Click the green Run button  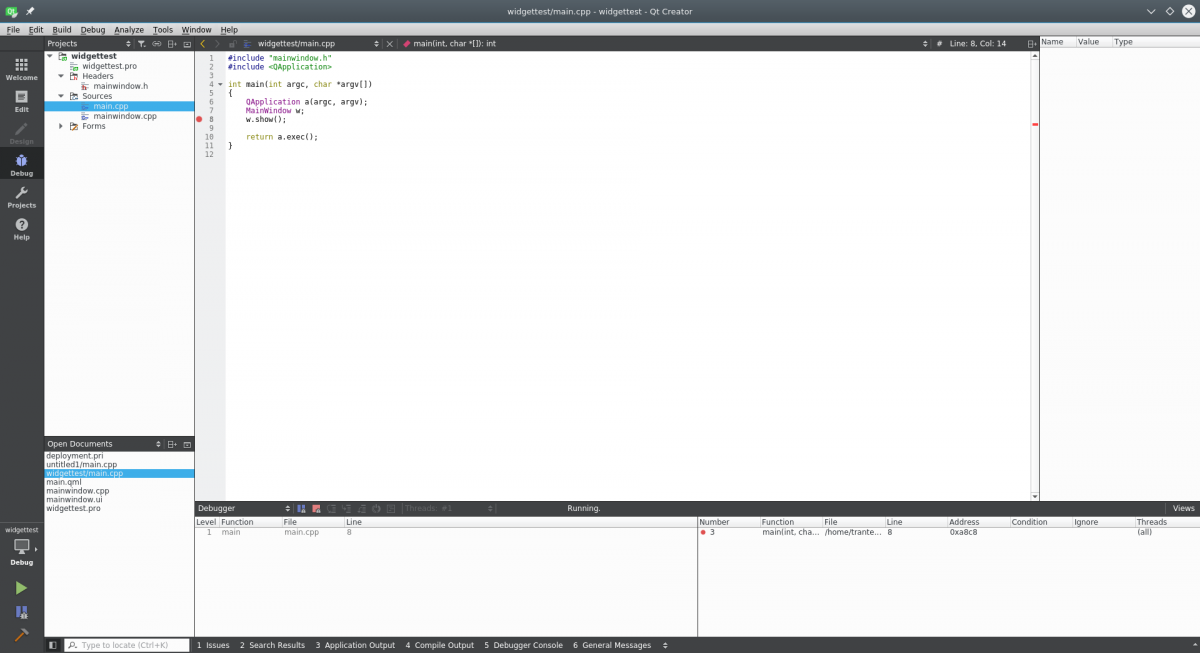21,588
